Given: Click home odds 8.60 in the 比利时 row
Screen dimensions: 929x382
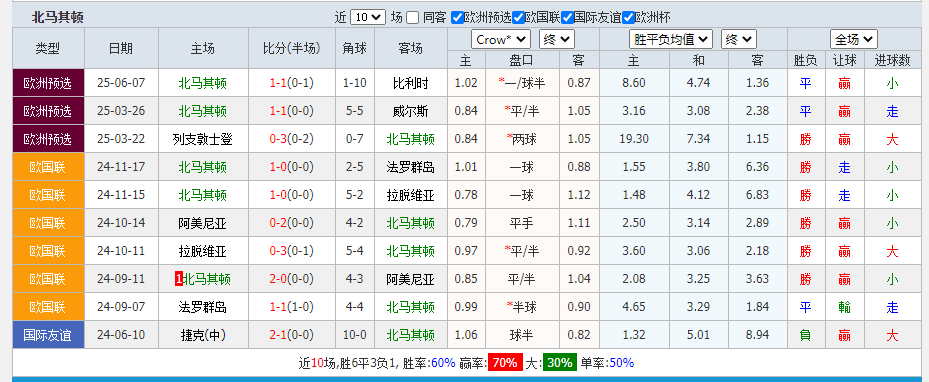Looking at the screenshot, I should (635, 83).
